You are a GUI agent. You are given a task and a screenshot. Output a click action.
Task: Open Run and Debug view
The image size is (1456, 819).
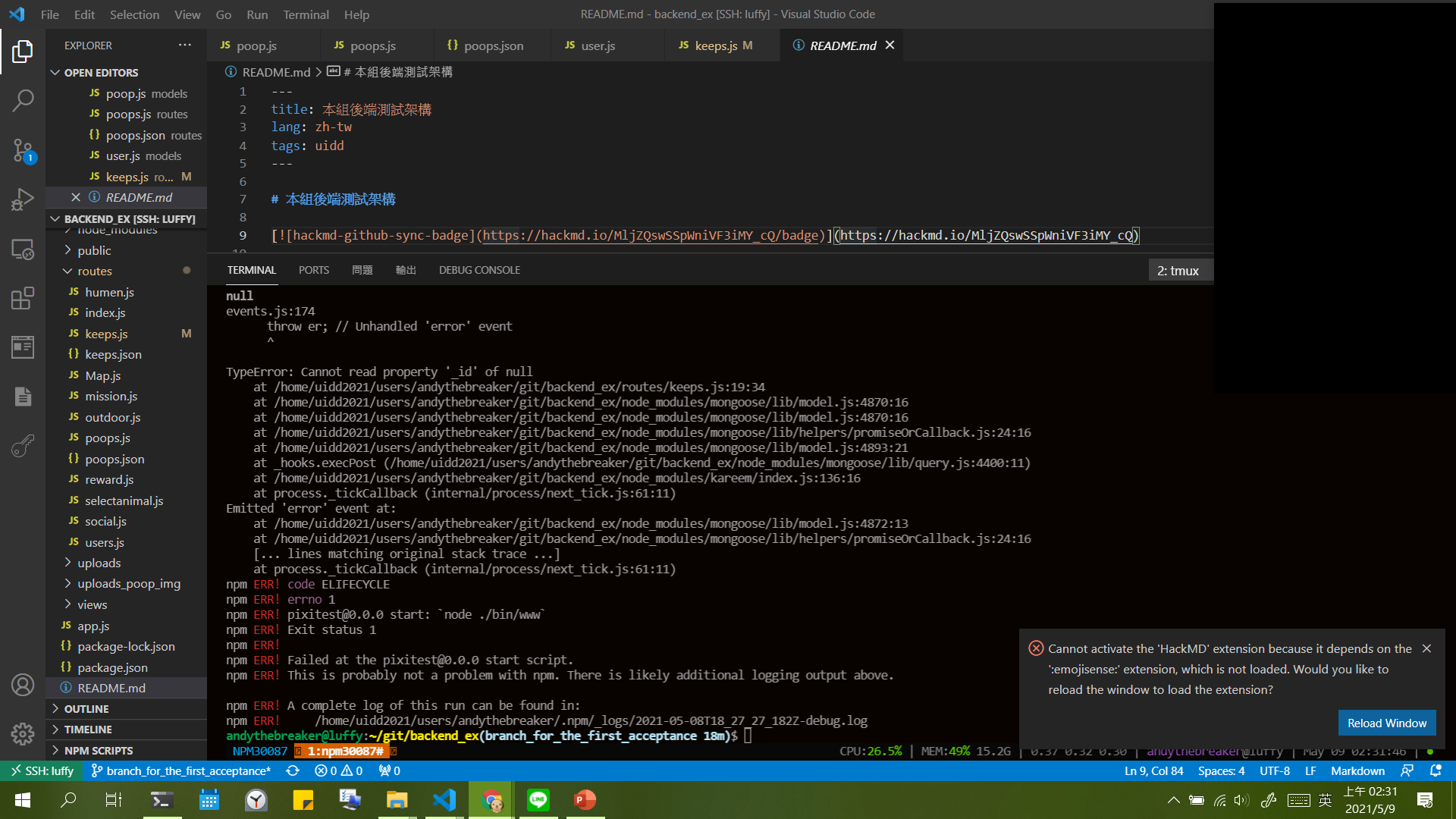coord(23,199)
